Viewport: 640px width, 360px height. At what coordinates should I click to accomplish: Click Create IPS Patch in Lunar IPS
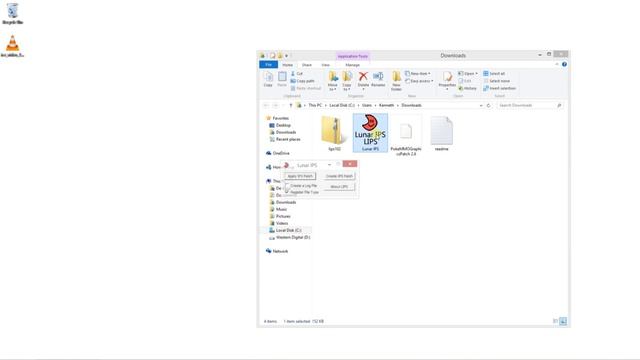(x=339, y=176)
